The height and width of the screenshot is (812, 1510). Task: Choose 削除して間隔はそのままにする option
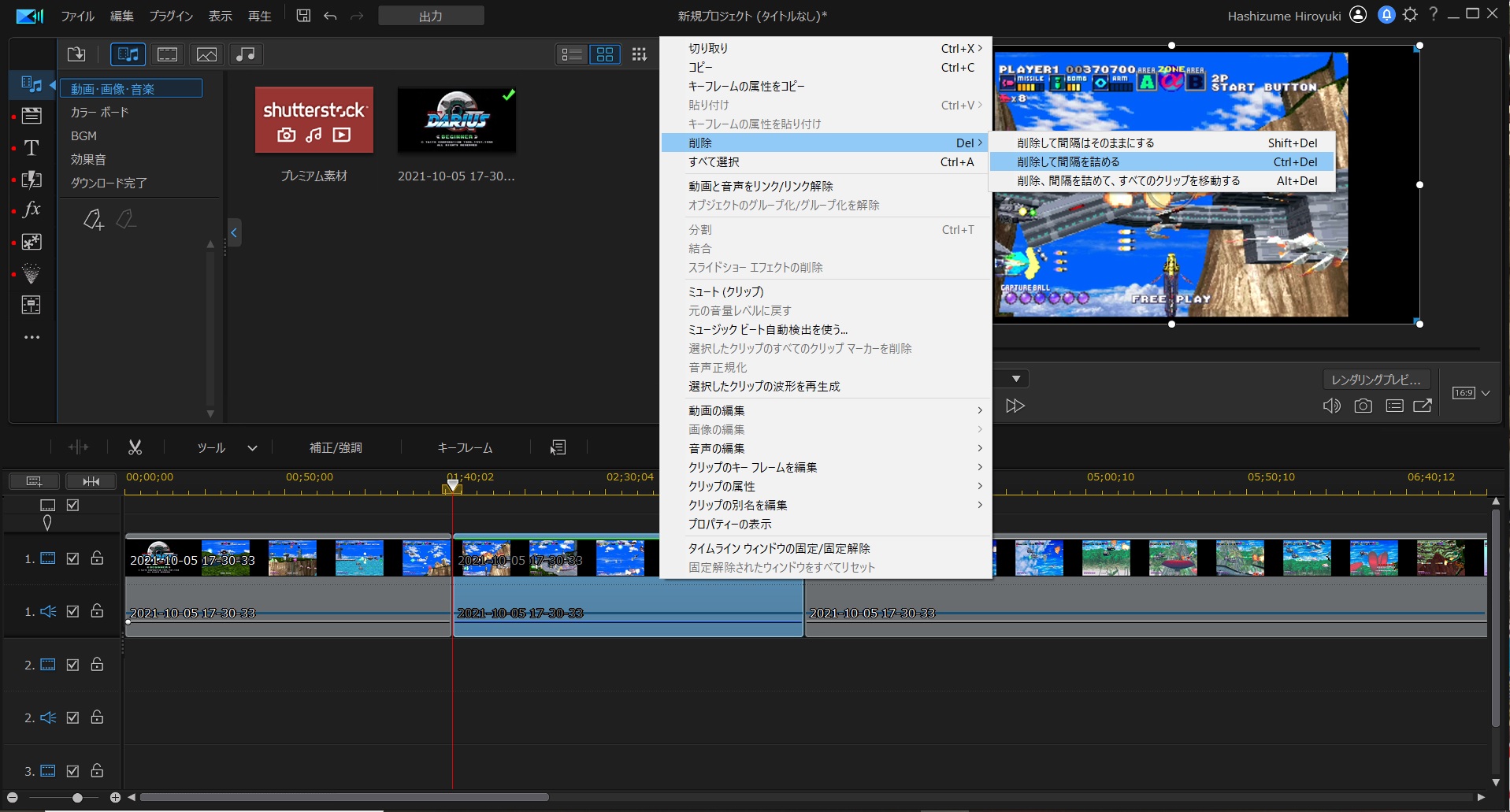tap(1161, 143)
